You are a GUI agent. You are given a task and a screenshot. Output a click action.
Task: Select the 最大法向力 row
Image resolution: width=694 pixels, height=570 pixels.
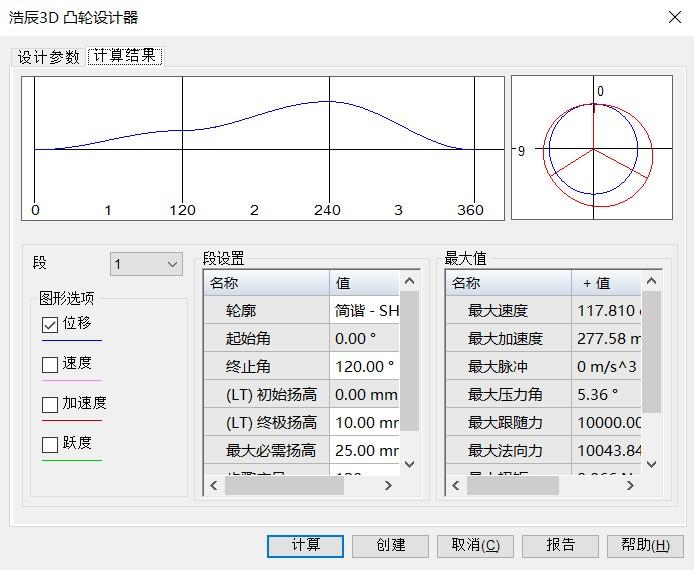pyautogui.click(x=544, y=450)
